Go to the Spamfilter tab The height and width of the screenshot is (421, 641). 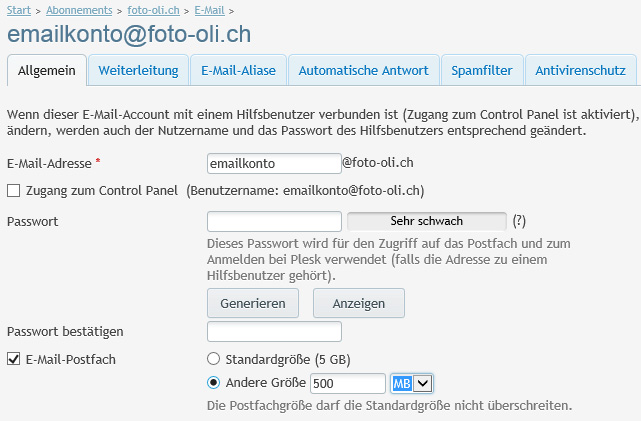(x=482, y=71)
